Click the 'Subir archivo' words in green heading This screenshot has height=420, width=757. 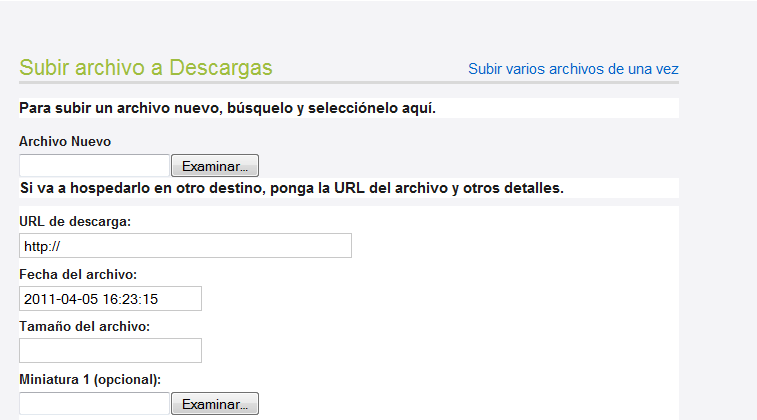82,68
